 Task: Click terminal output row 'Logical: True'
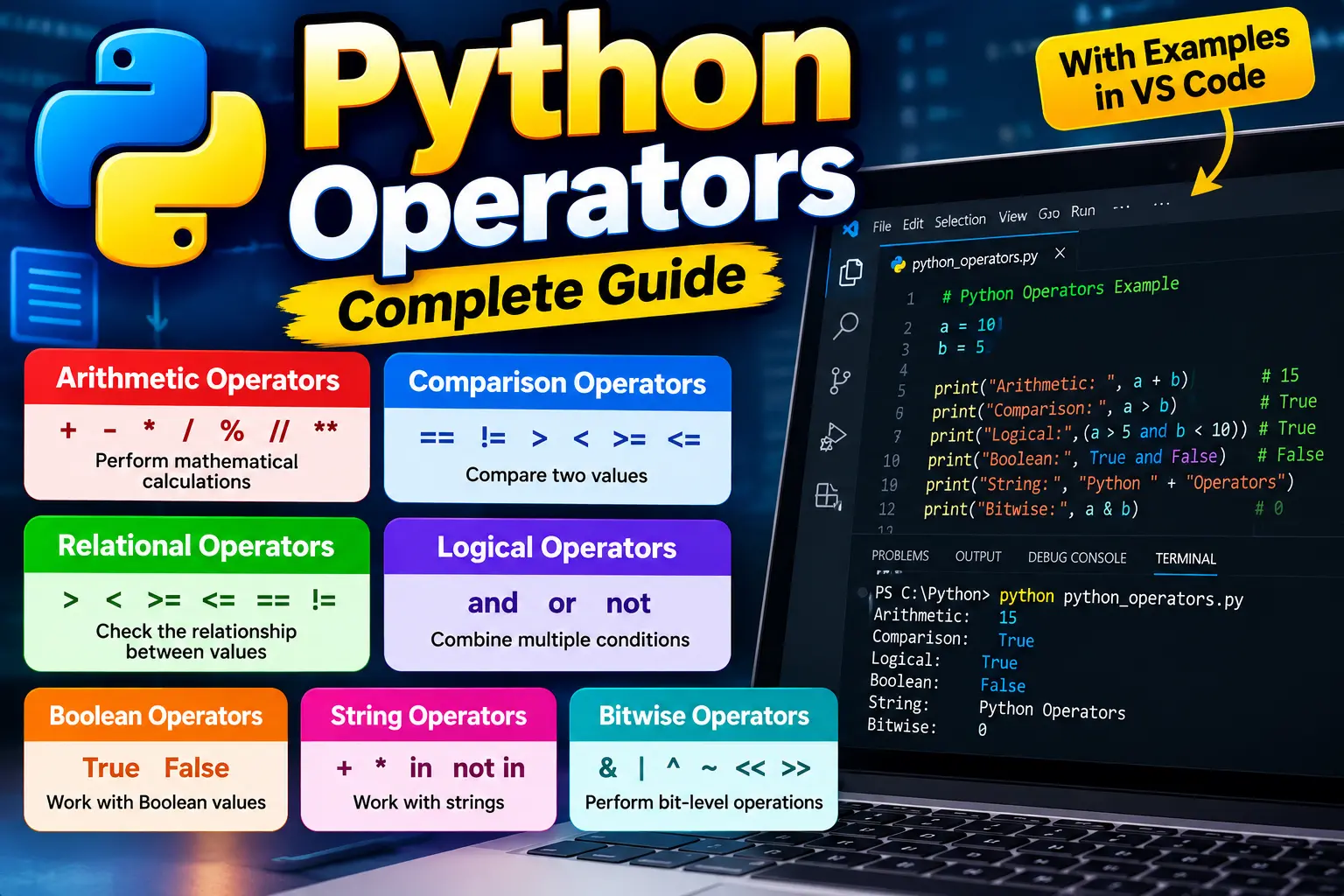[x=943, y=661]
